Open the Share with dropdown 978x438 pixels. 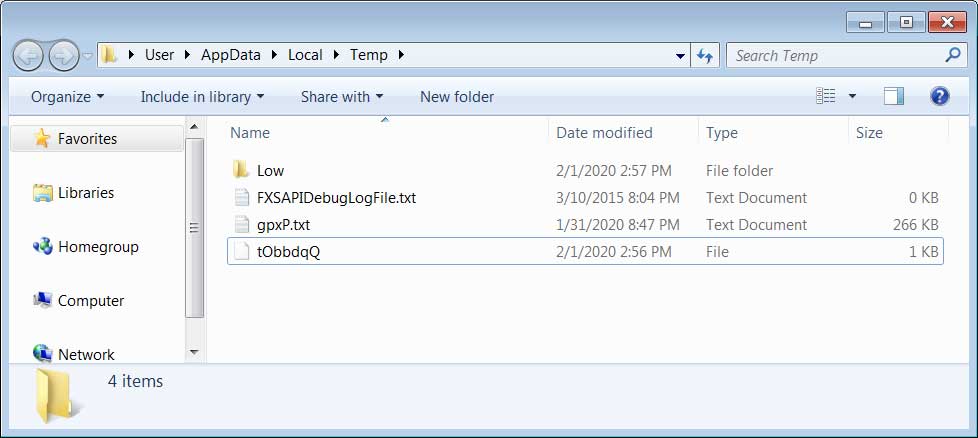tap(342, 97)
